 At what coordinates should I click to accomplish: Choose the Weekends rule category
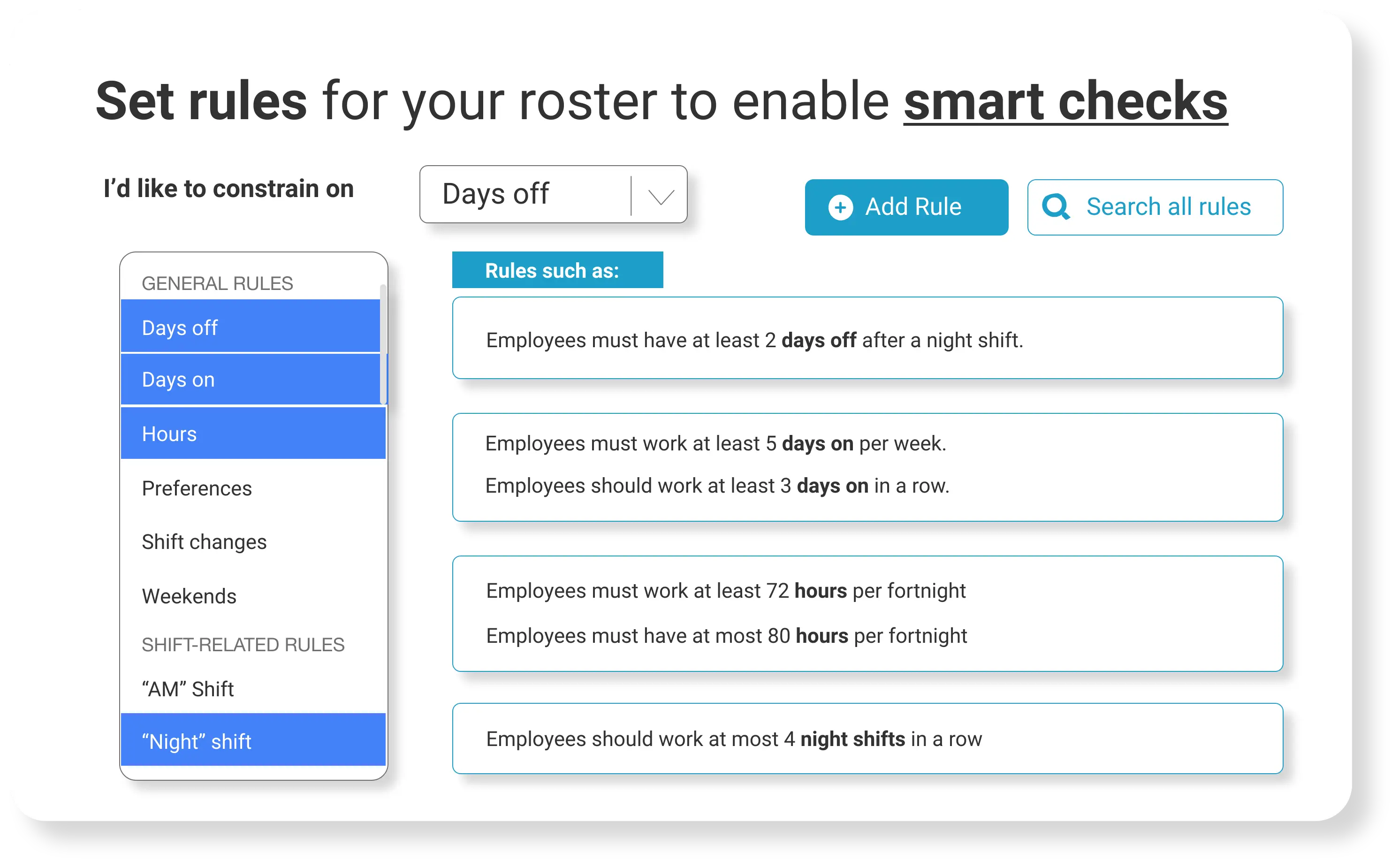[253, 596]
